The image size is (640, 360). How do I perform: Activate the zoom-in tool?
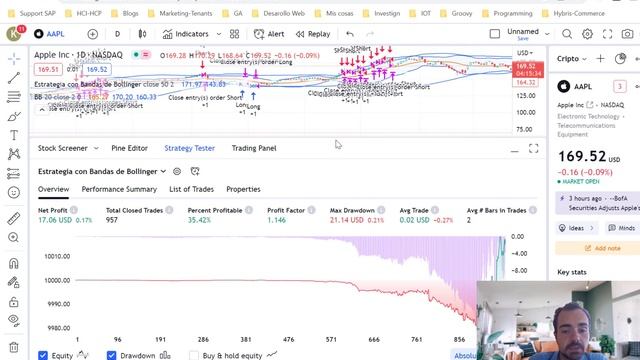click(14, 237)
